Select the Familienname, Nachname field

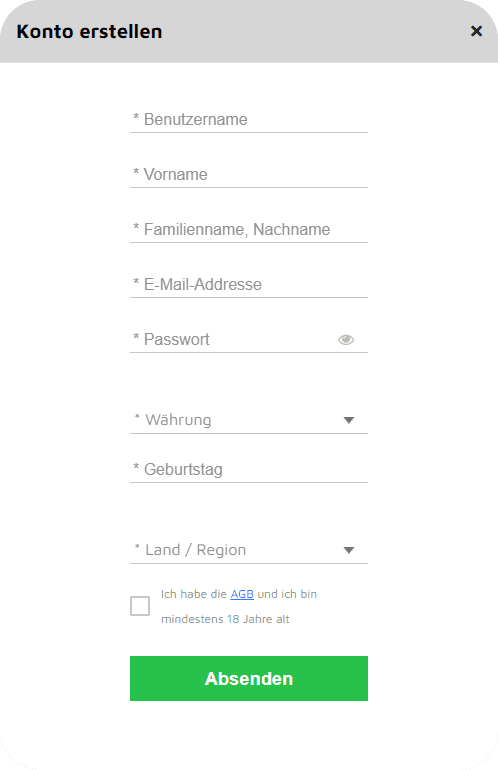(x=249, y=230)
